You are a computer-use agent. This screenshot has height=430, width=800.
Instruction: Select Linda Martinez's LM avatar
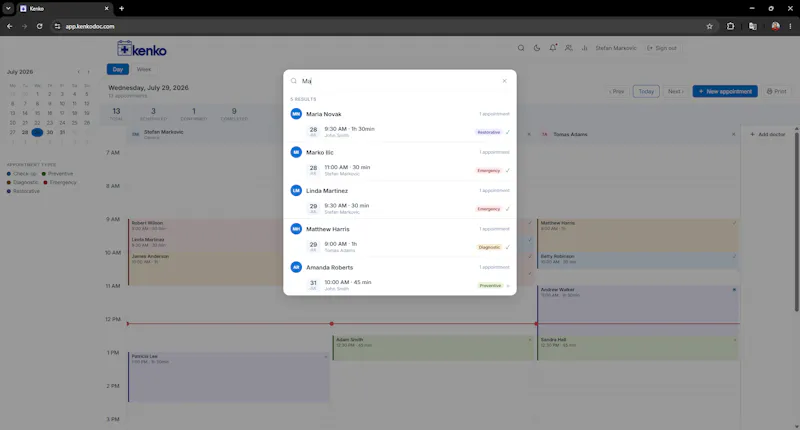[x=296, y=190]
